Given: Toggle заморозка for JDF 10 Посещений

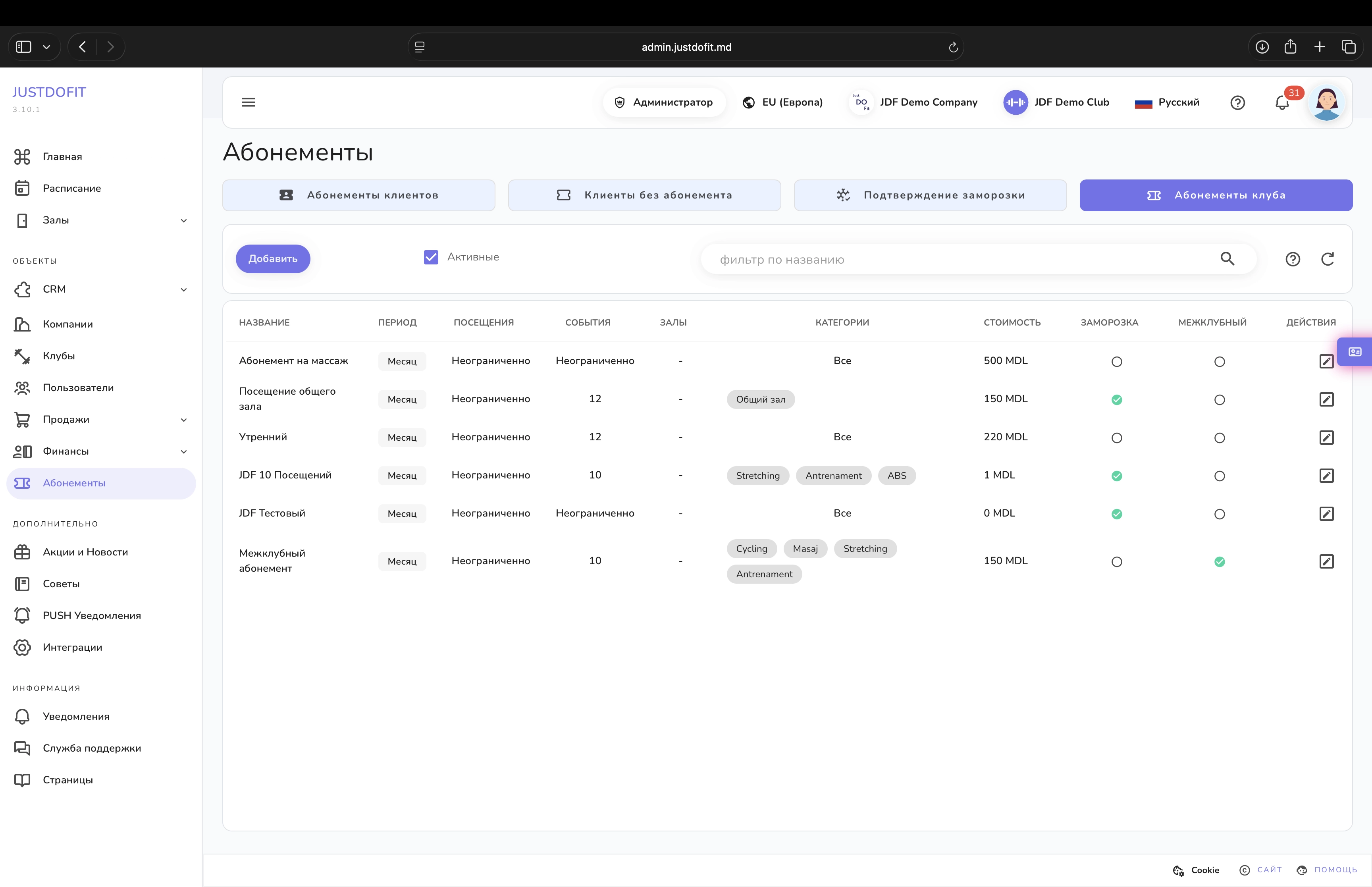Looking at the screenshot, I should coord(1116,476).
